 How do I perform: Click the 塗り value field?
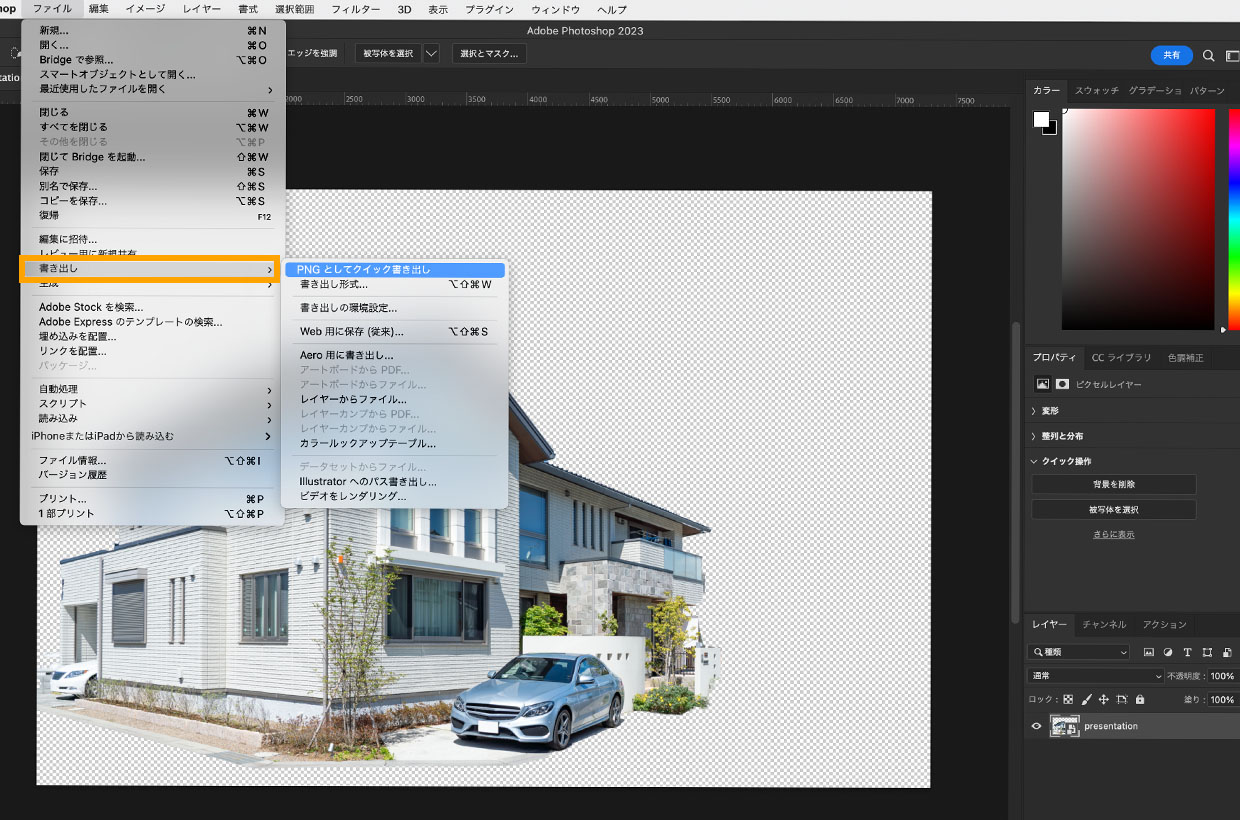[x=1222, y=700]
